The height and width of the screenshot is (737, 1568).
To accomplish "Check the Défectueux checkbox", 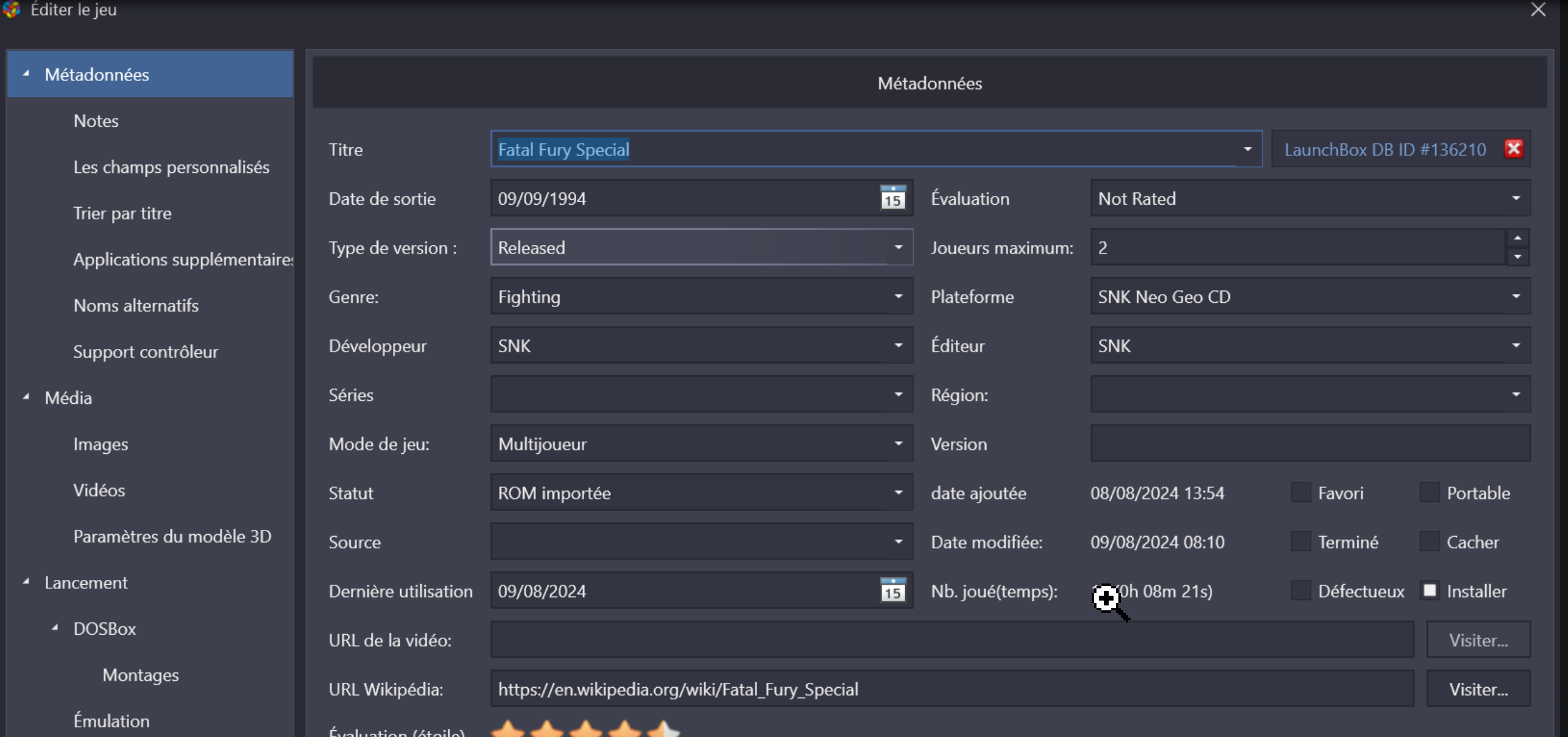I will point(1301,590).
